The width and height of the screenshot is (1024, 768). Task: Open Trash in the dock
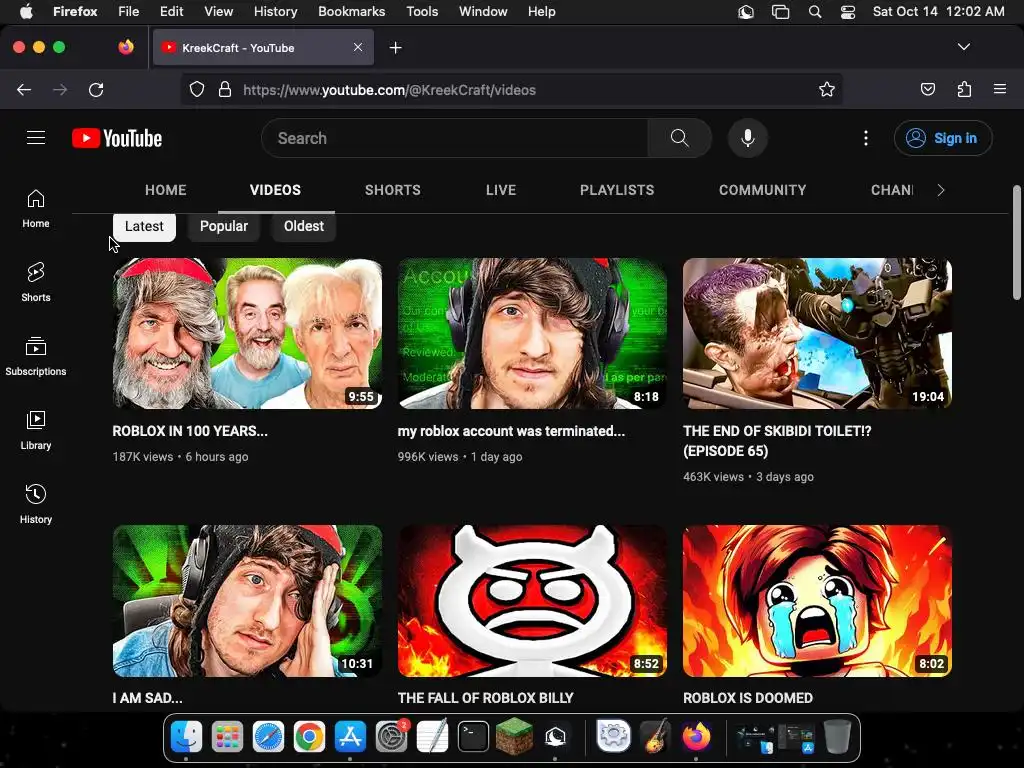click(x=837, y=737)
